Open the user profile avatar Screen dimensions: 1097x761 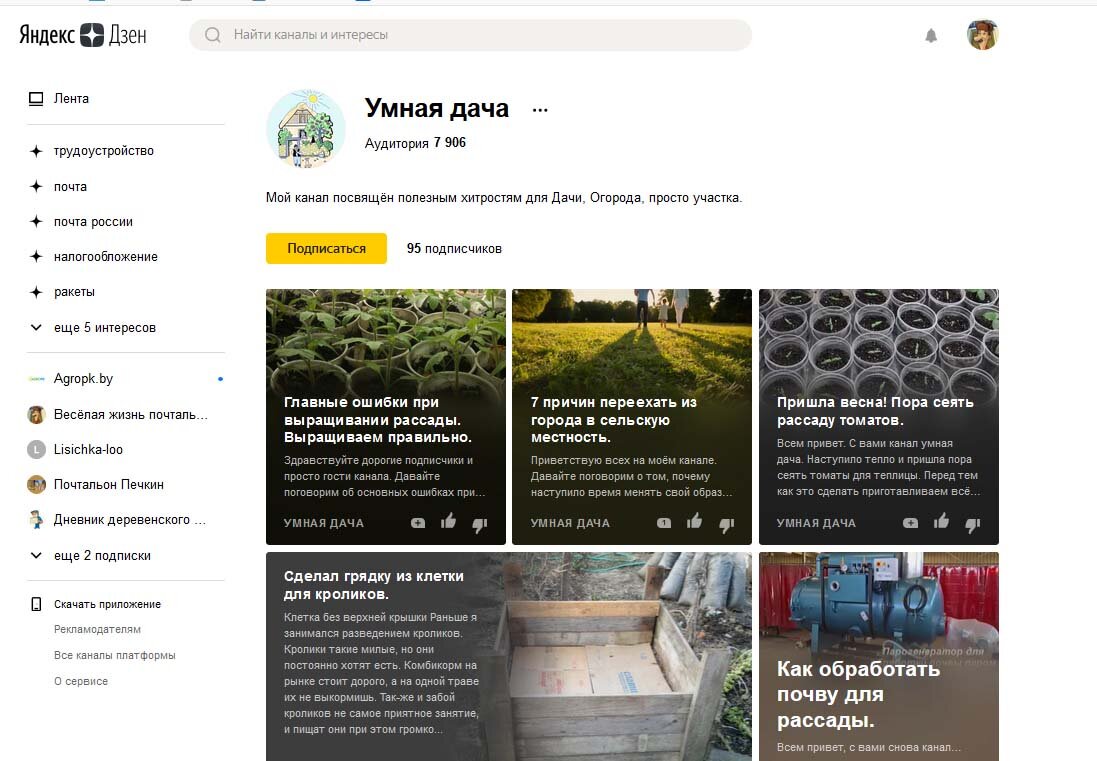(982, 35)
